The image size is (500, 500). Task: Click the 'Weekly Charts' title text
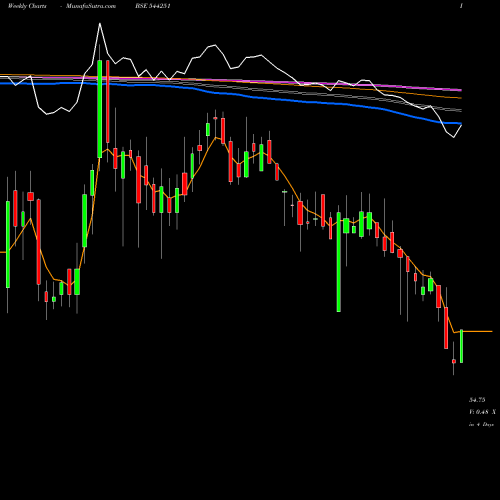click(x=27, y=6)
